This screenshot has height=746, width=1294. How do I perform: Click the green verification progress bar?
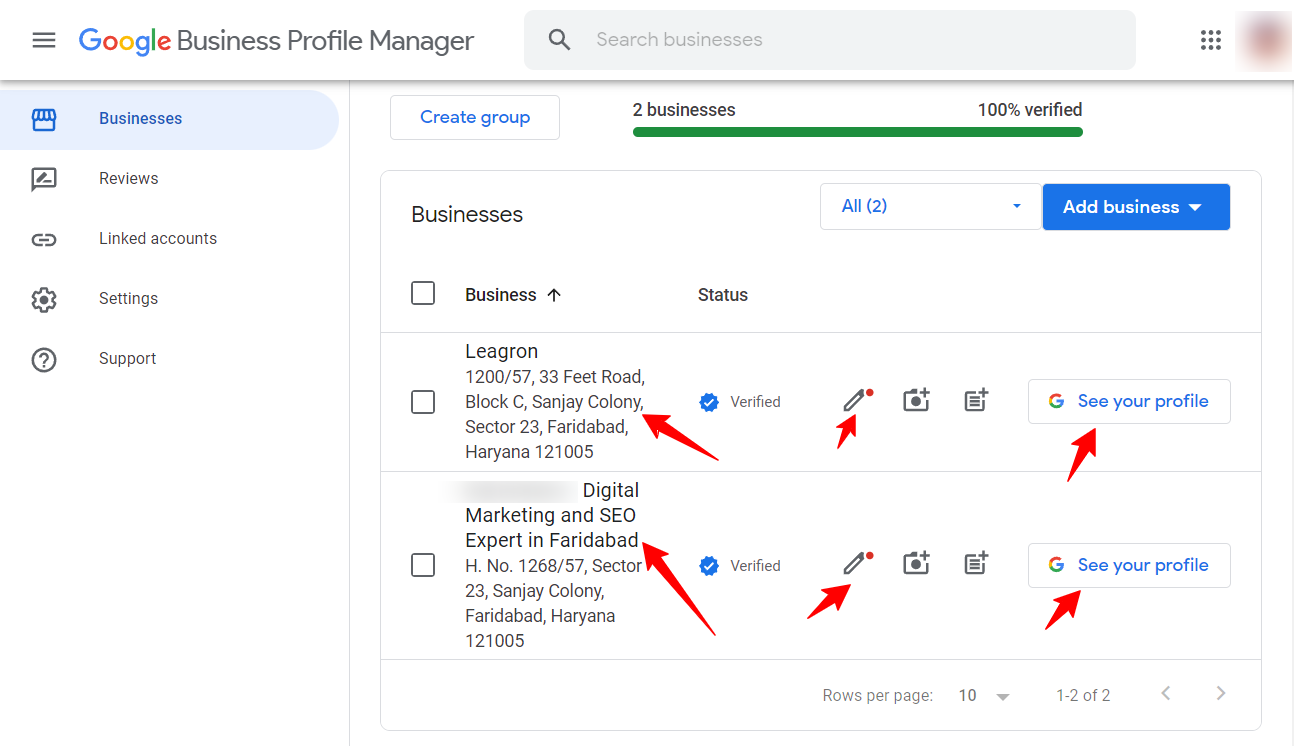[858, 132]
